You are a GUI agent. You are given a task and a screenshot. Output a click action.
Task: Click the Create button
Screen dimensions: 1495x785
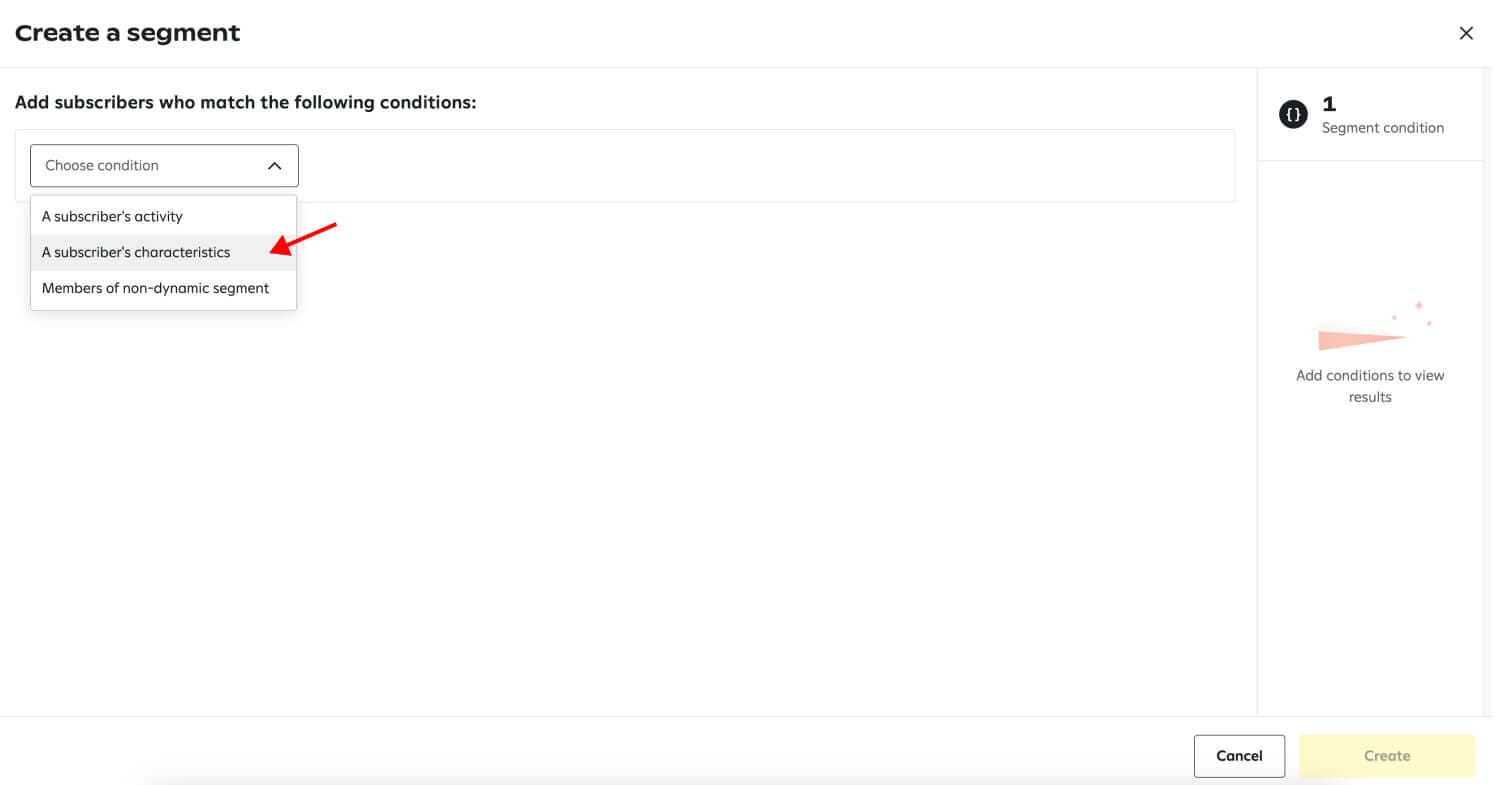click(1386, 756)
